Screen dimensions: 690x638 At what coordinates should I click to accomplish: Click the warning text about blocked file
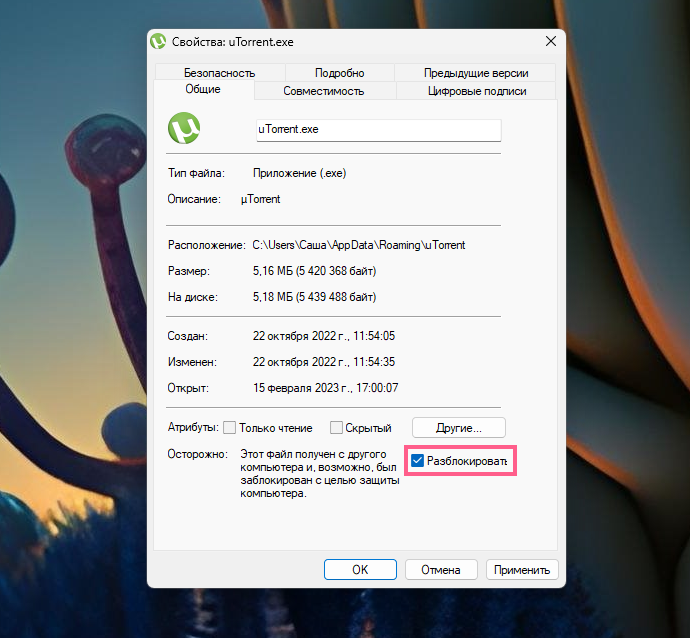320,473
